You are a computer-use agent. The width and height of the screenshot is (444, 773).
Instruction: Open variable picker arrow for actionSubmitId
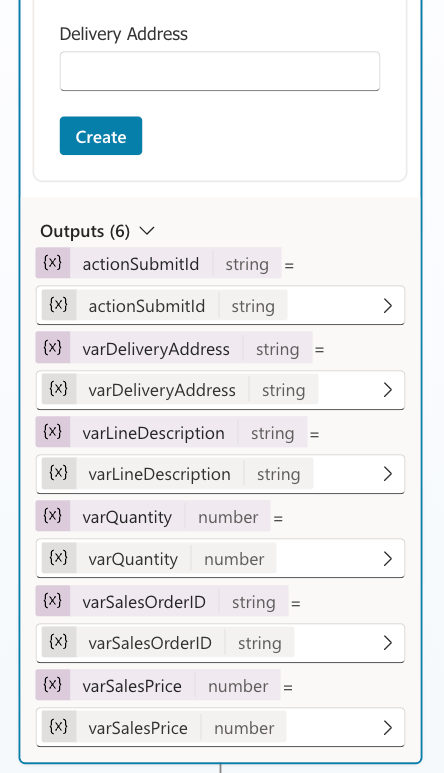click(388, 306)
